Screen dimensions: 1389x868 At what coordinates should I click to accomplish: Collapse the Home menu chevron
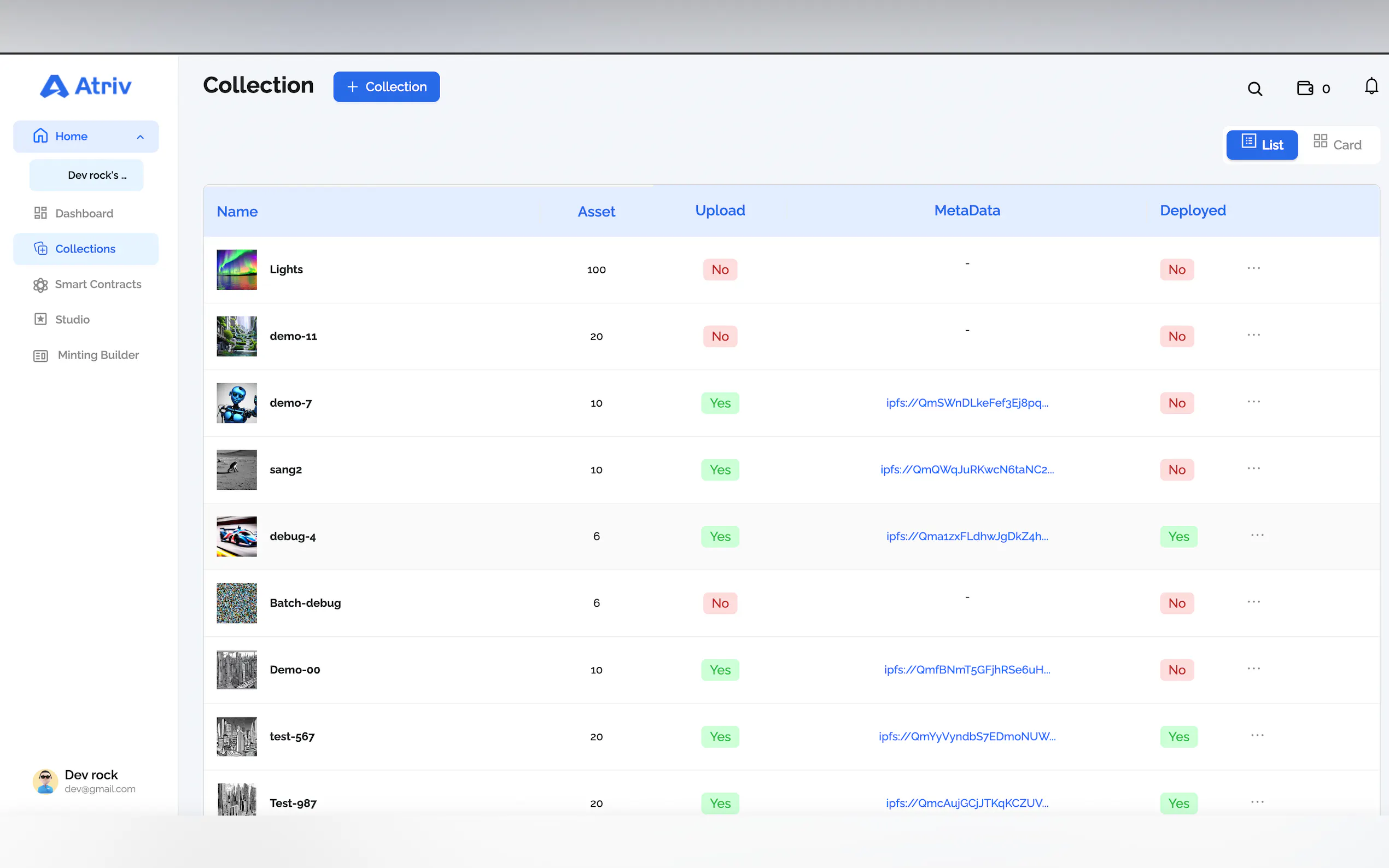tap(140, 137)
